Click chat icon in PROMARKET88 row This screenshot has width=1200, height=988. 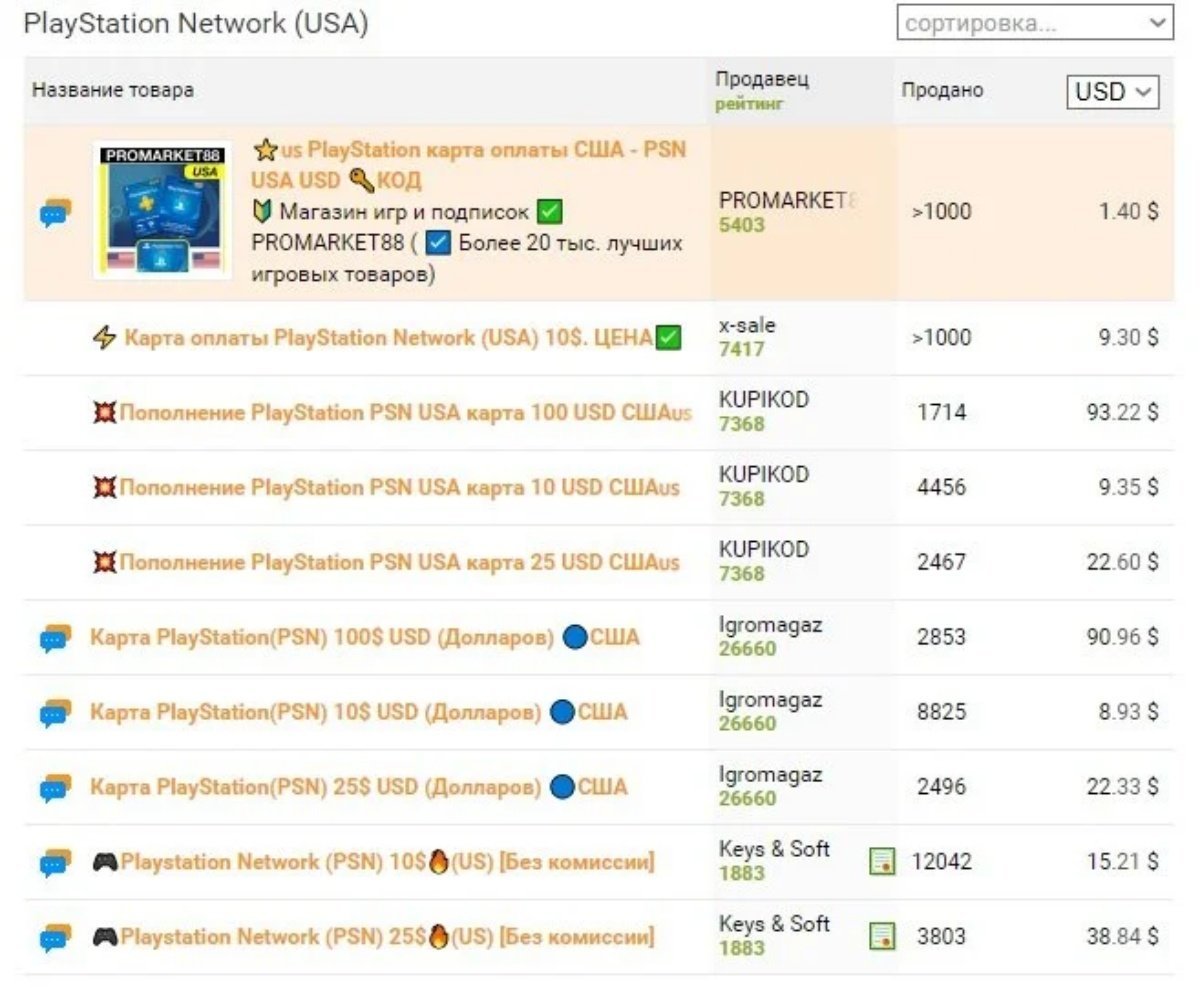[x=55, y=212]
